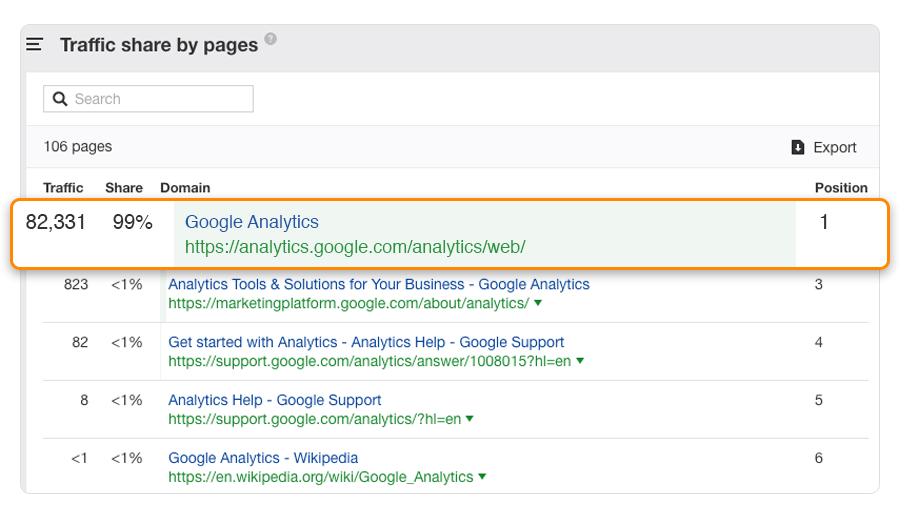Select the 823 traffic value

click(x=76, y=285)
